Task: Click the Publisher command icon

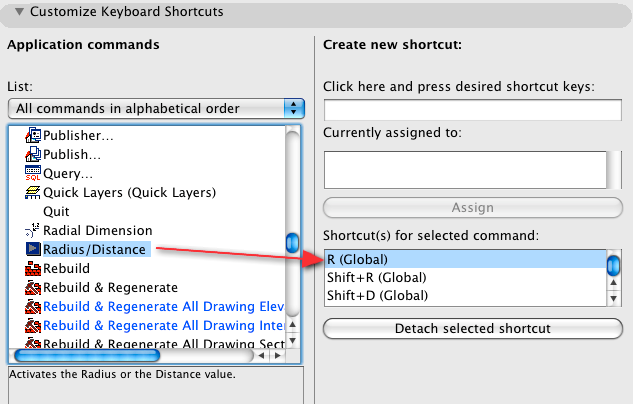Action: click(33, 135)
